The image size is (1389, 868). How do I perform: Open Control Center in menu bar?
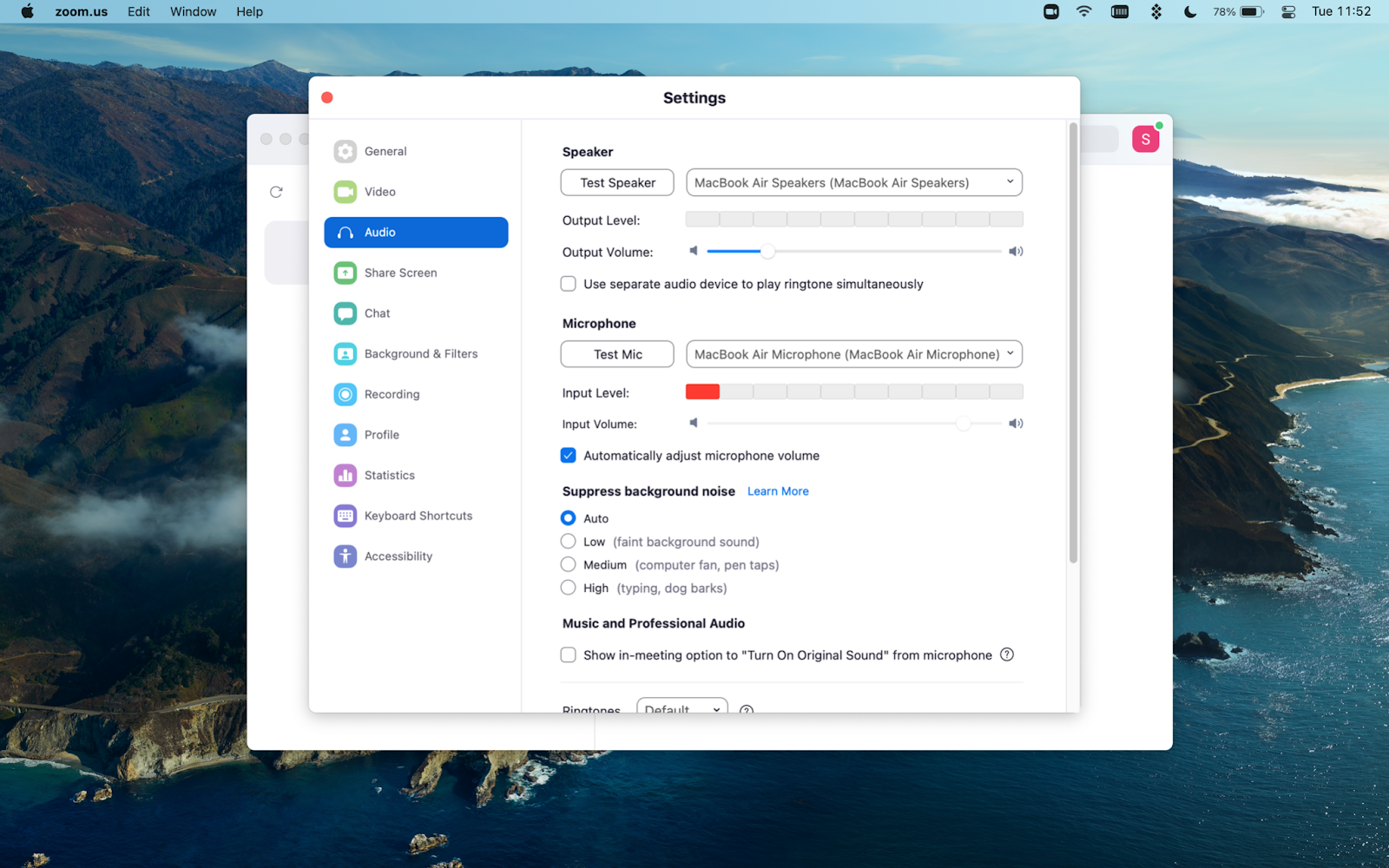point(1288,11)
